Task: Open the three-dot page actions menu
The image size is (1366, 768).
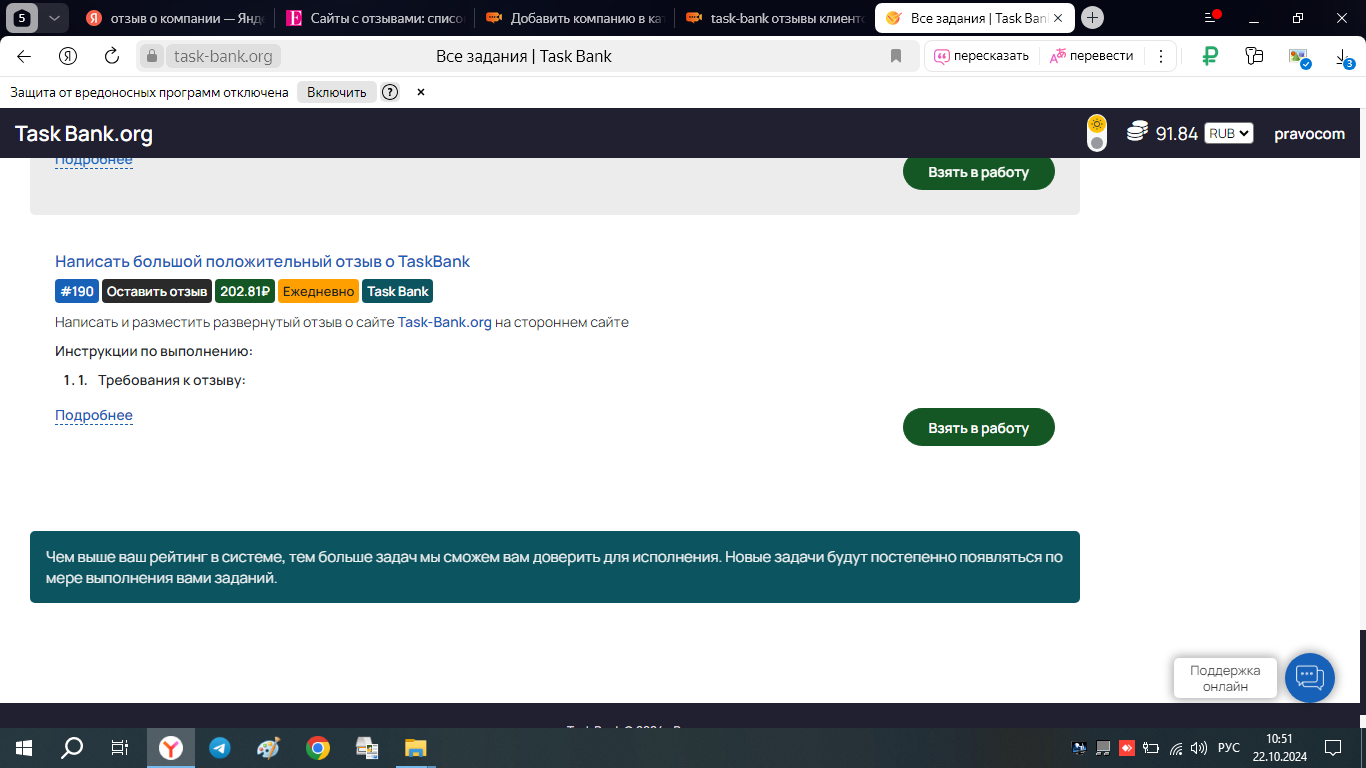Action: (1160, 56)
